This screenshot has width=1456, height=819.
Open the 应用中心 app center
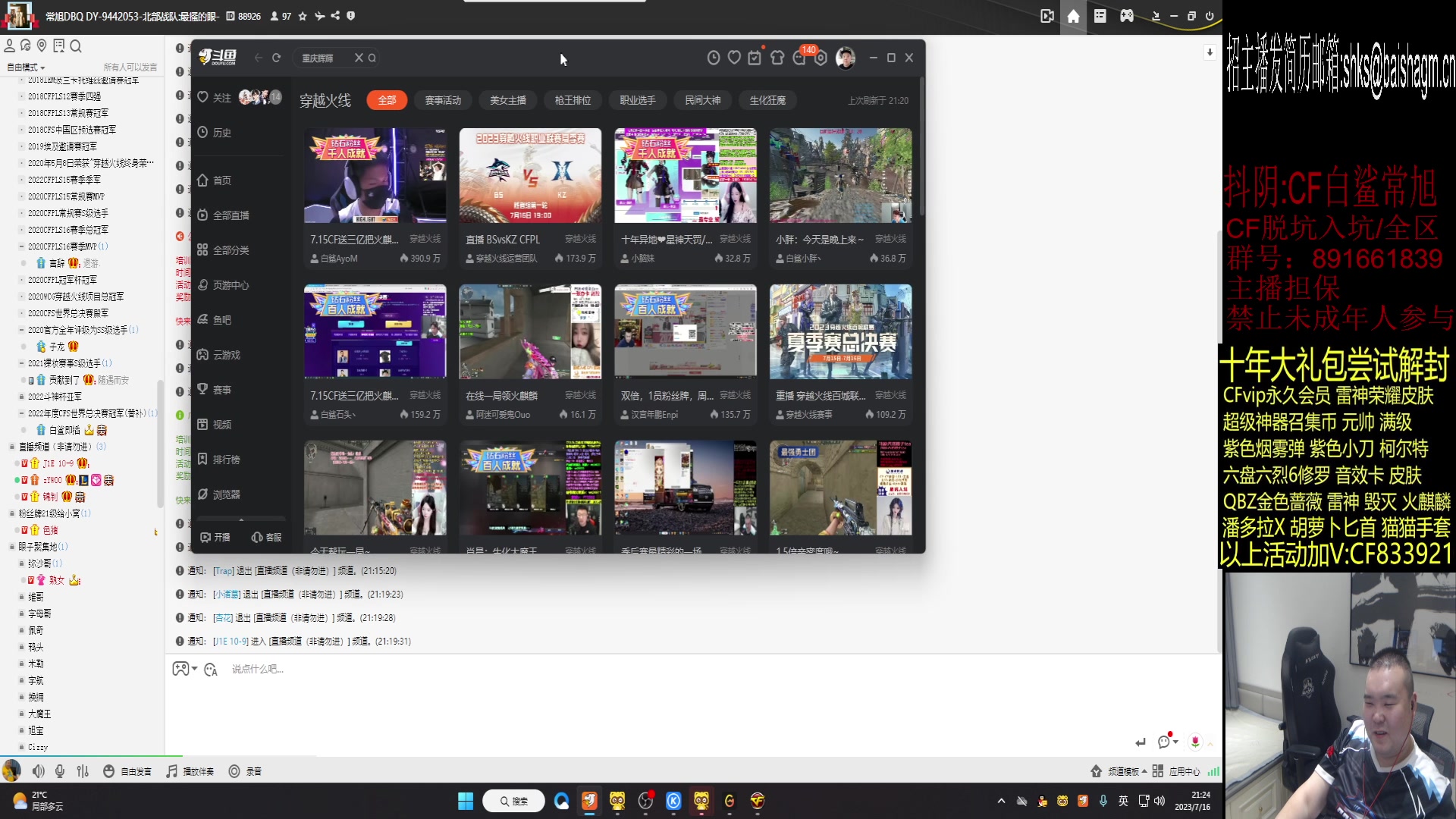(1176, 771)
